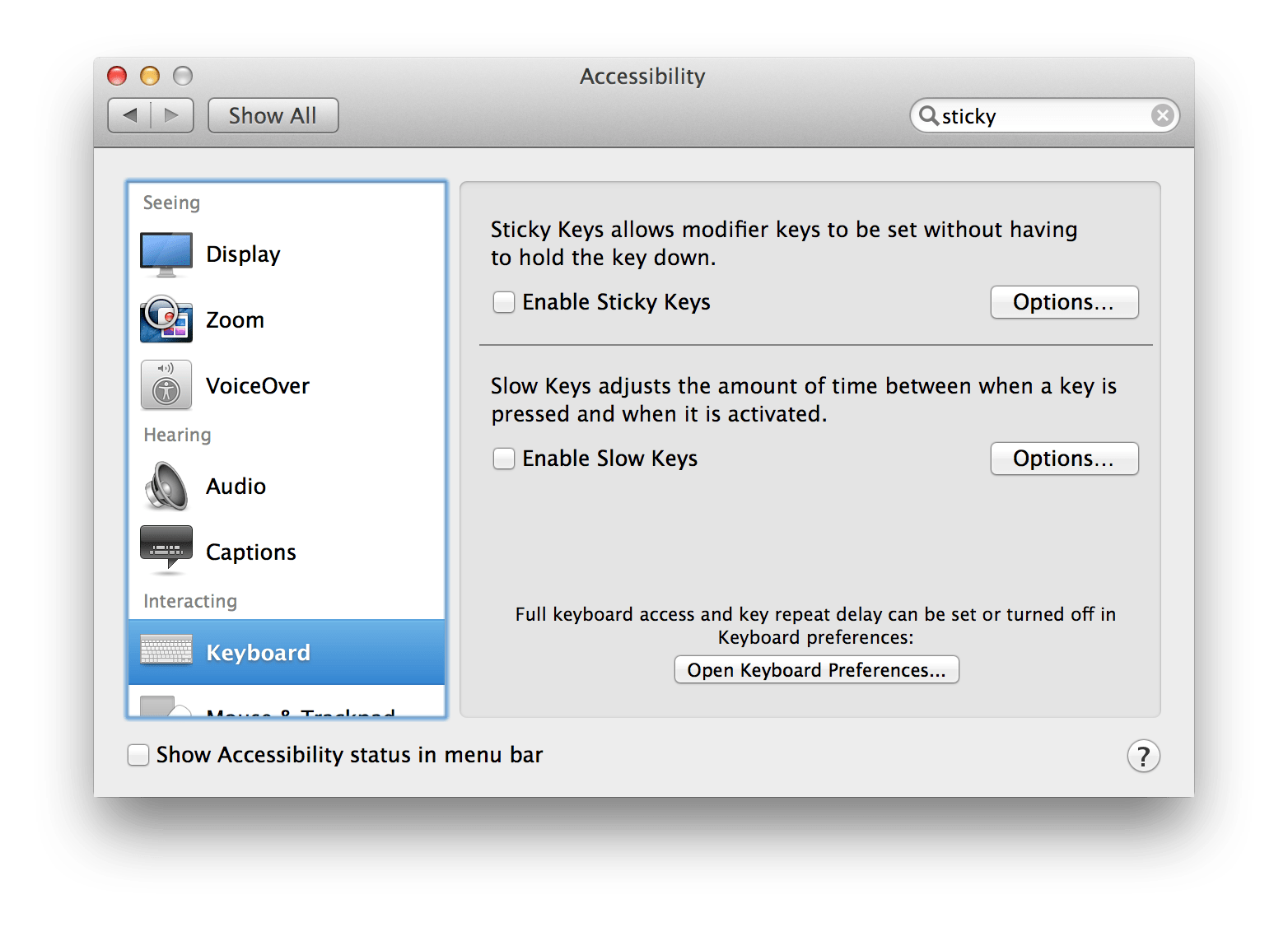The height and width of the screenshot is (927, 1288).
Task: Open the Audio settings under Hearing
Action: pyautogui.click(x=166, y=486)
